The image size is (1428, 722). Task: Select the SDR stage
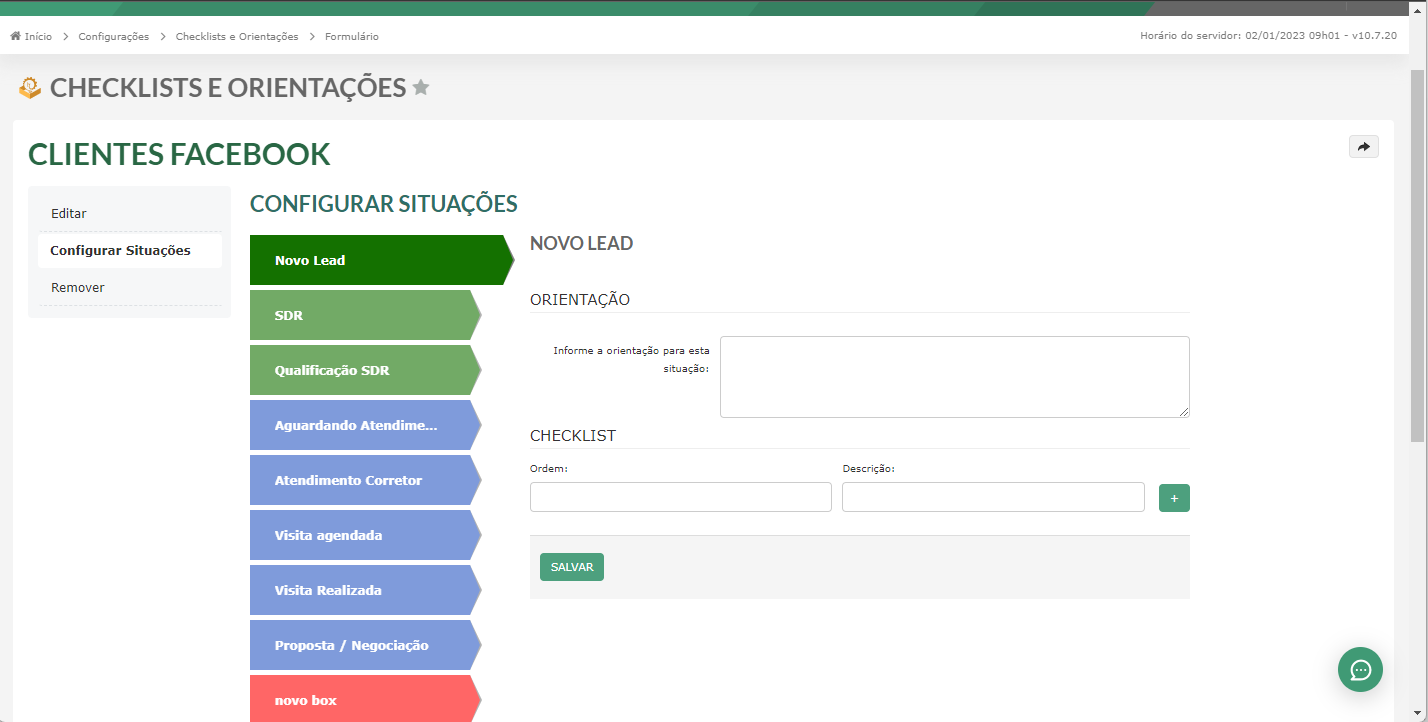pos(366,315)
